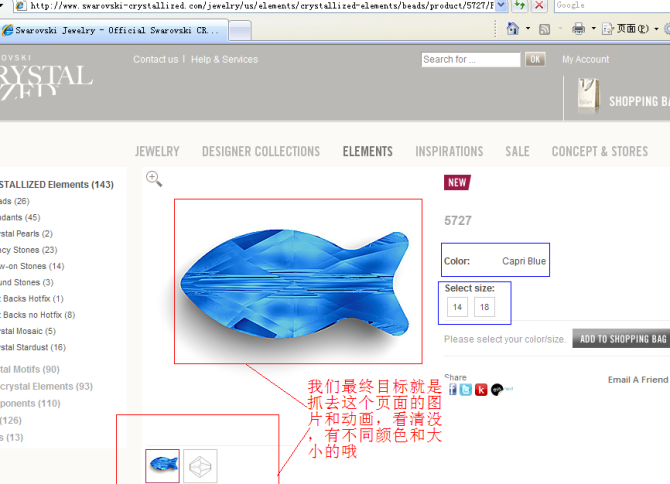Open the Page menu dropdown arrow
The height and width of the screenshot is (484, 670).
(x=656, y=29)
